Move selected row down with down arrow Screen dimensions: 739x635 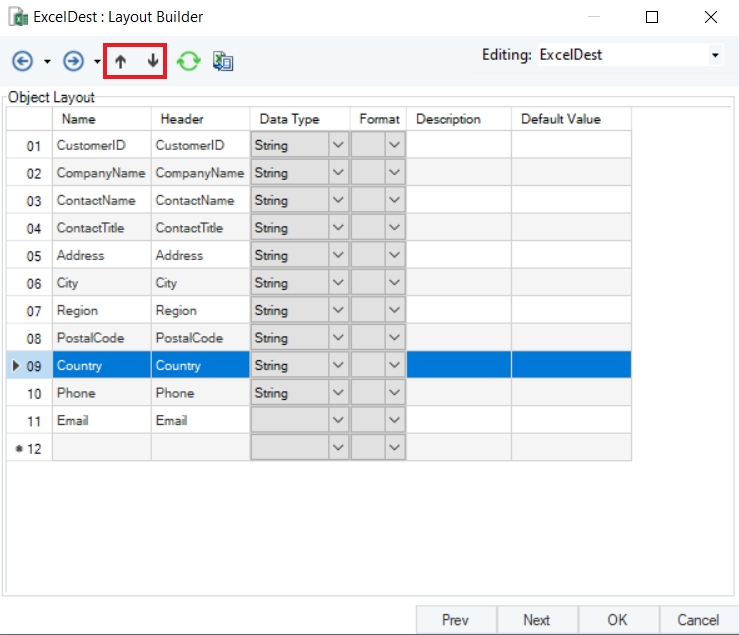click(x=152, y=61)
